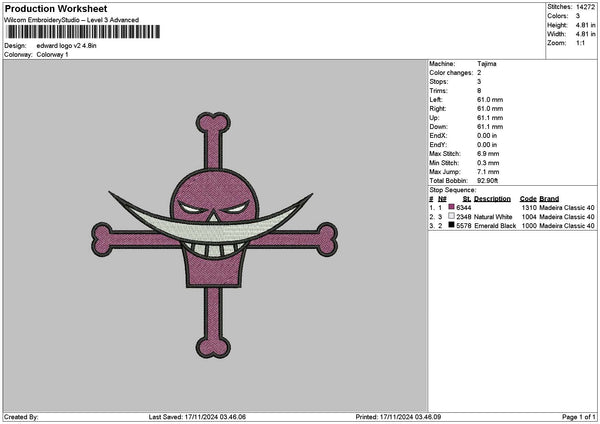Click the Emerald Black thread color swatch
The image size is (600, 424).
(x=452, y=225)
